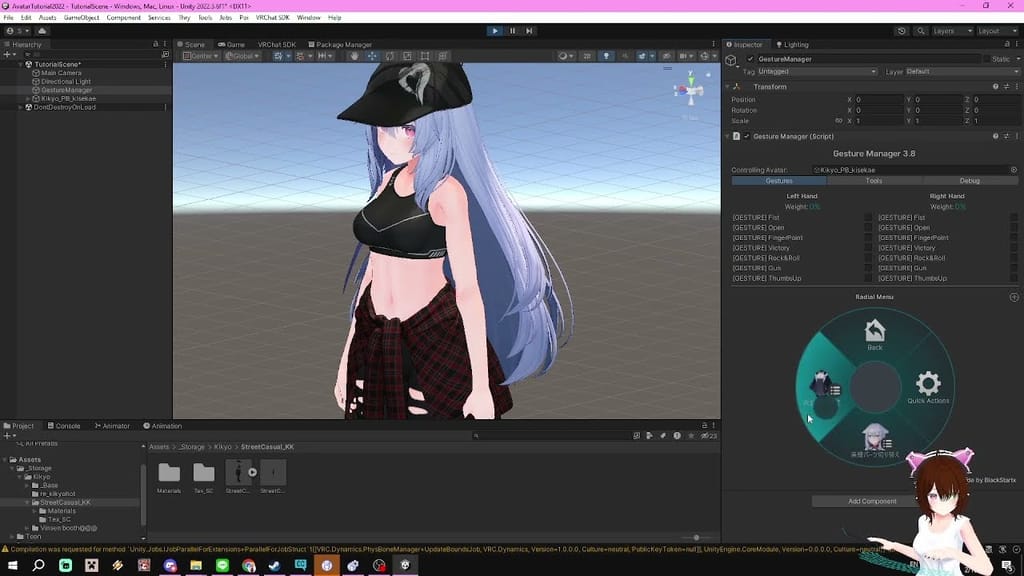Enable the left hand [GESTURE] Fist checkbox

[868, 217]
